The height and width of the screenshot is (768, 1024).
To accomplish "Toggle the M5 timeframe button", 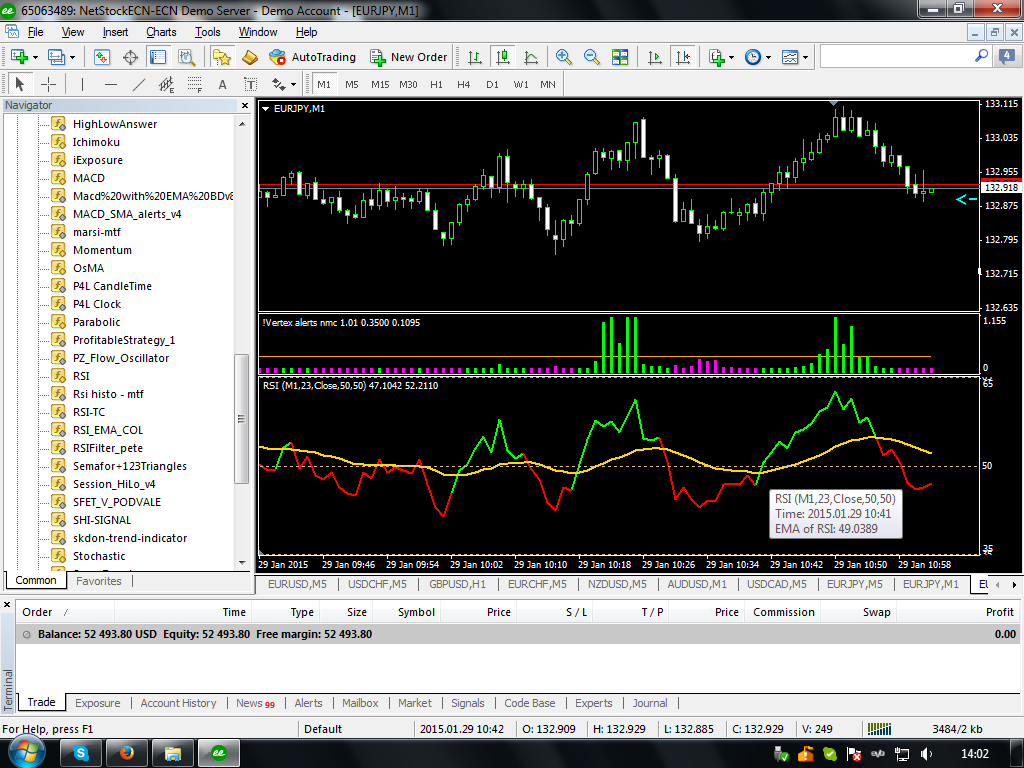I will pyautogui.click(x=351, y=84).
